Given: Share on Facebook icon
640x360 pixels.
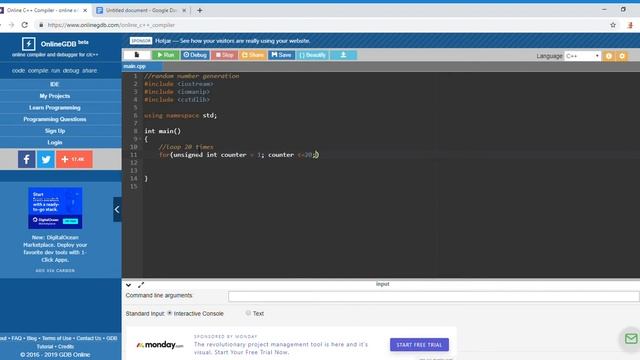Looking at the screenshot, I should click(x=27, y=159).
